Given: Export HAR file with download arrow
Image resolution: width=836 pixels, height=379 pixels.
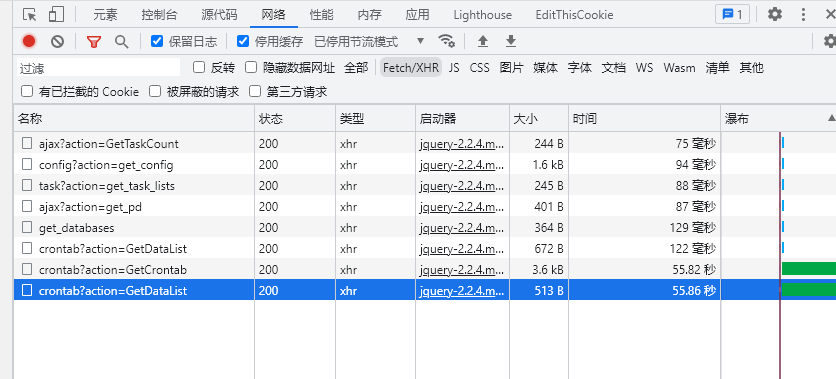Looking at the screenshot, I should point(511,41).
